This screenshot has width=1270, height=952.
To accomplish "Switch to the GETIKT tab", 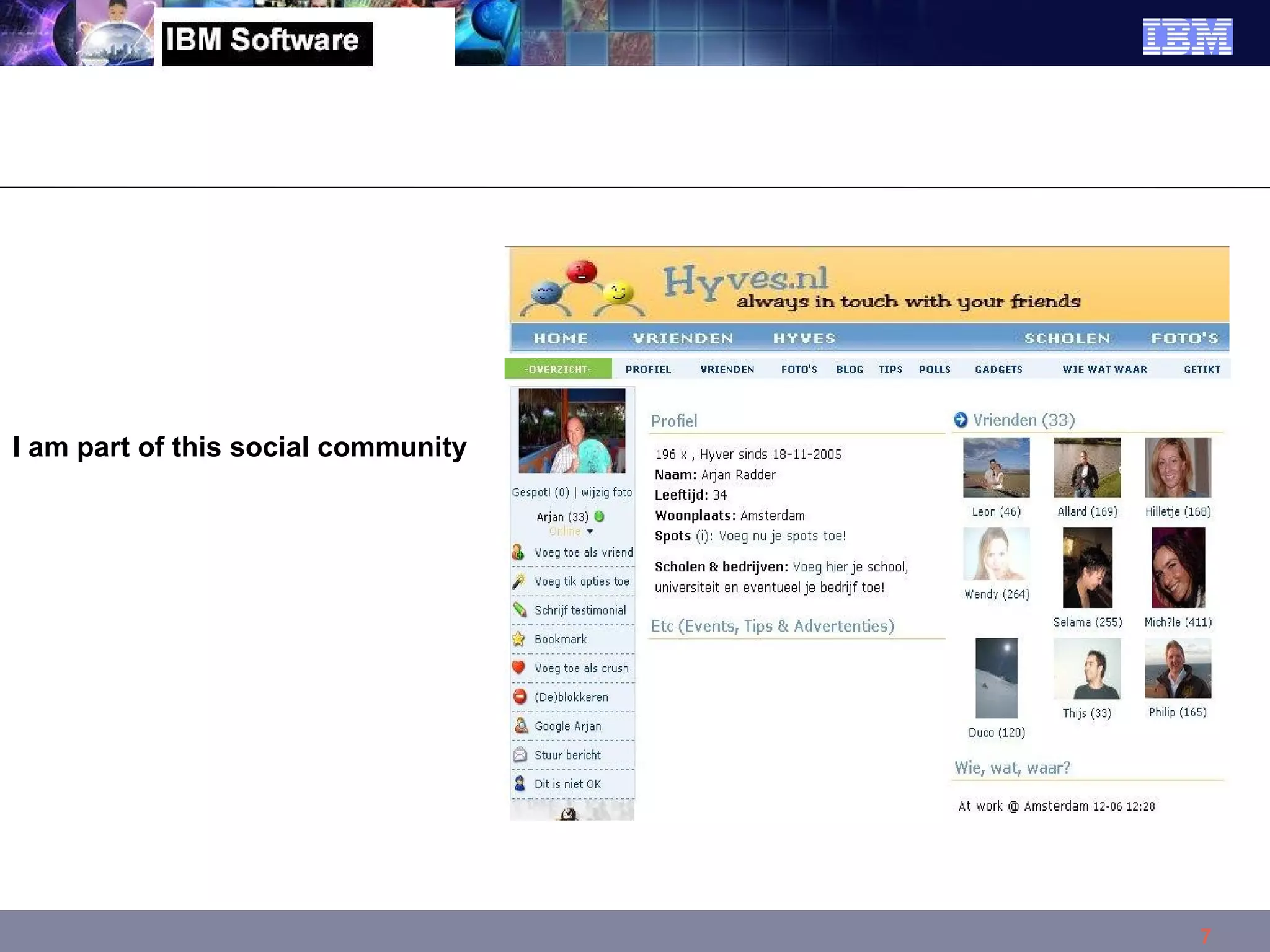I will (1202, 369).
